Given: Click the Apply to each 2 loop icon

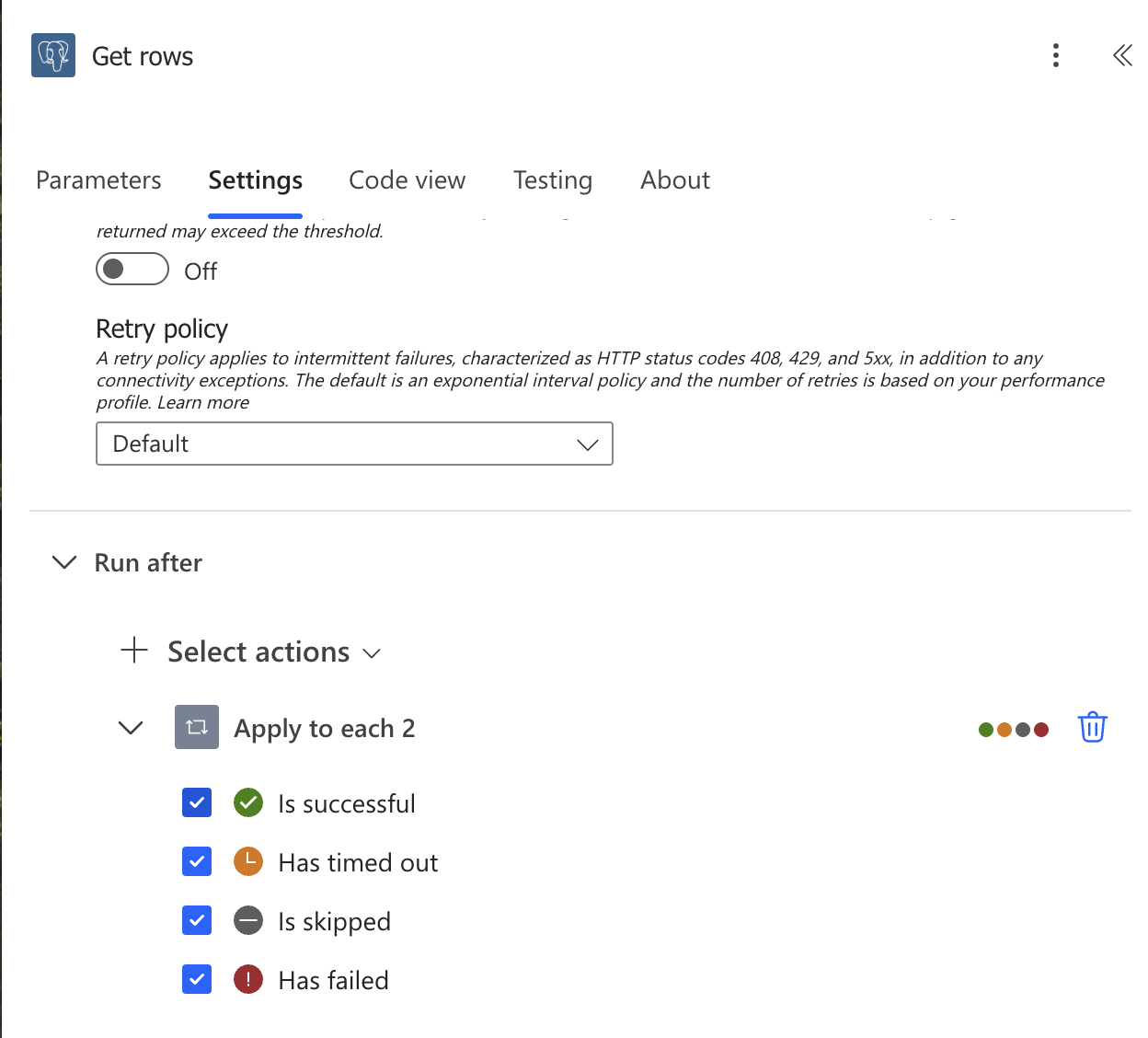Looking at the screenshot, I should pos(197,727).
